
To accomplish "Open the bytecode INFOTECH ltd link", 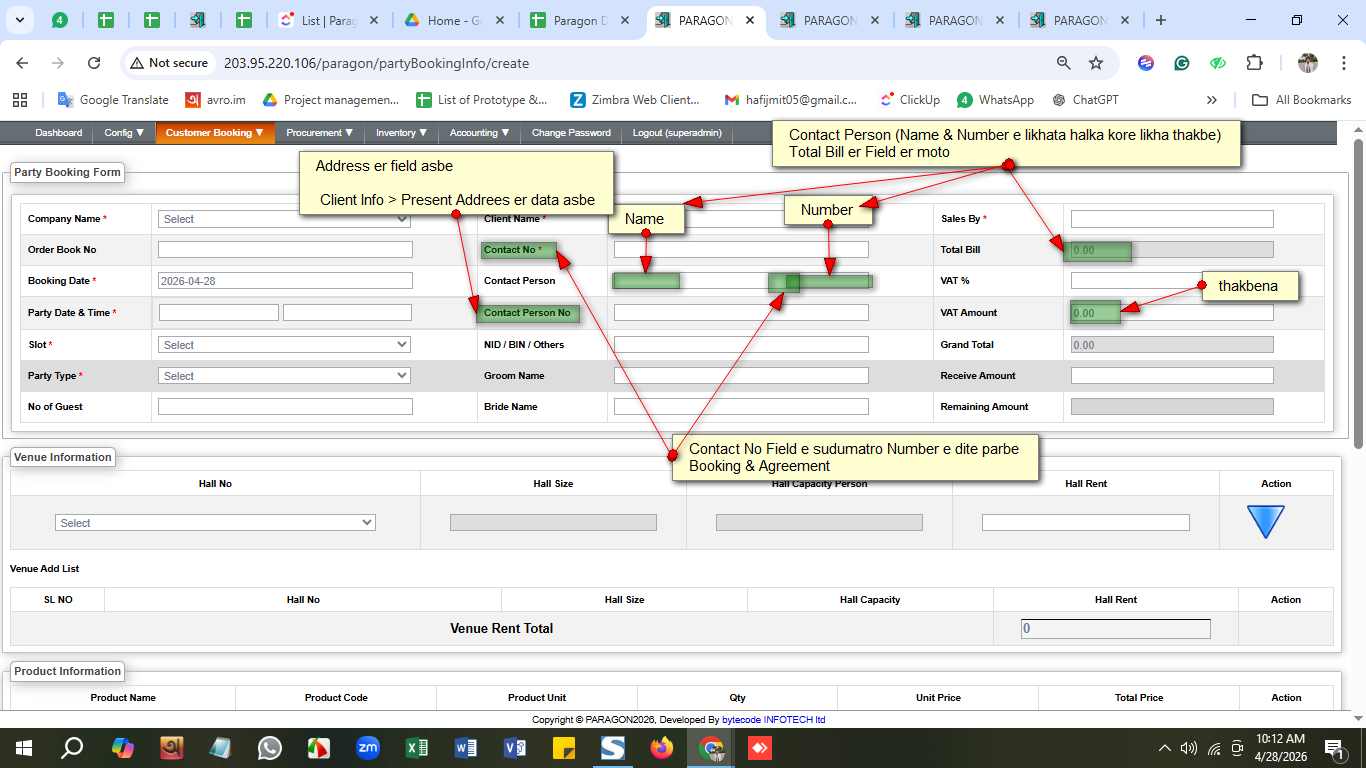I will tap(773, 719).
